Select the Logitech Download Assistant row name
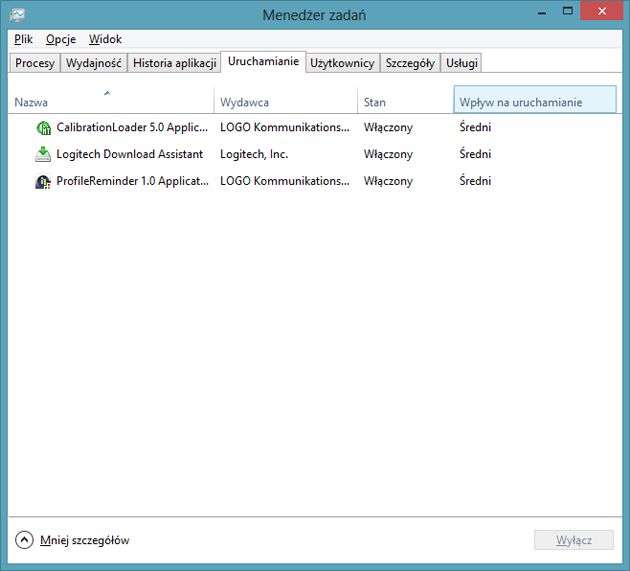Viewport: 630px width, 571px height. (130, 154)
